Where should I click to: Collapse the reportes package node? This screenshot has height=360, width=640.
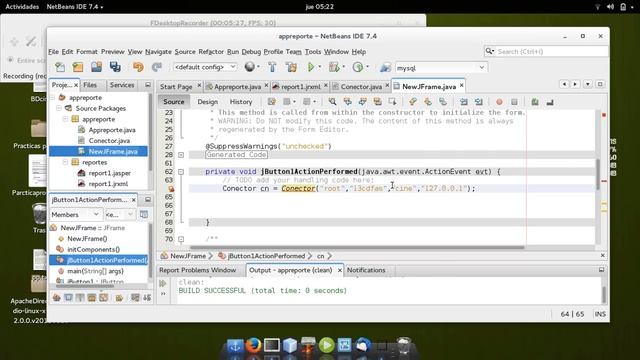65,162
